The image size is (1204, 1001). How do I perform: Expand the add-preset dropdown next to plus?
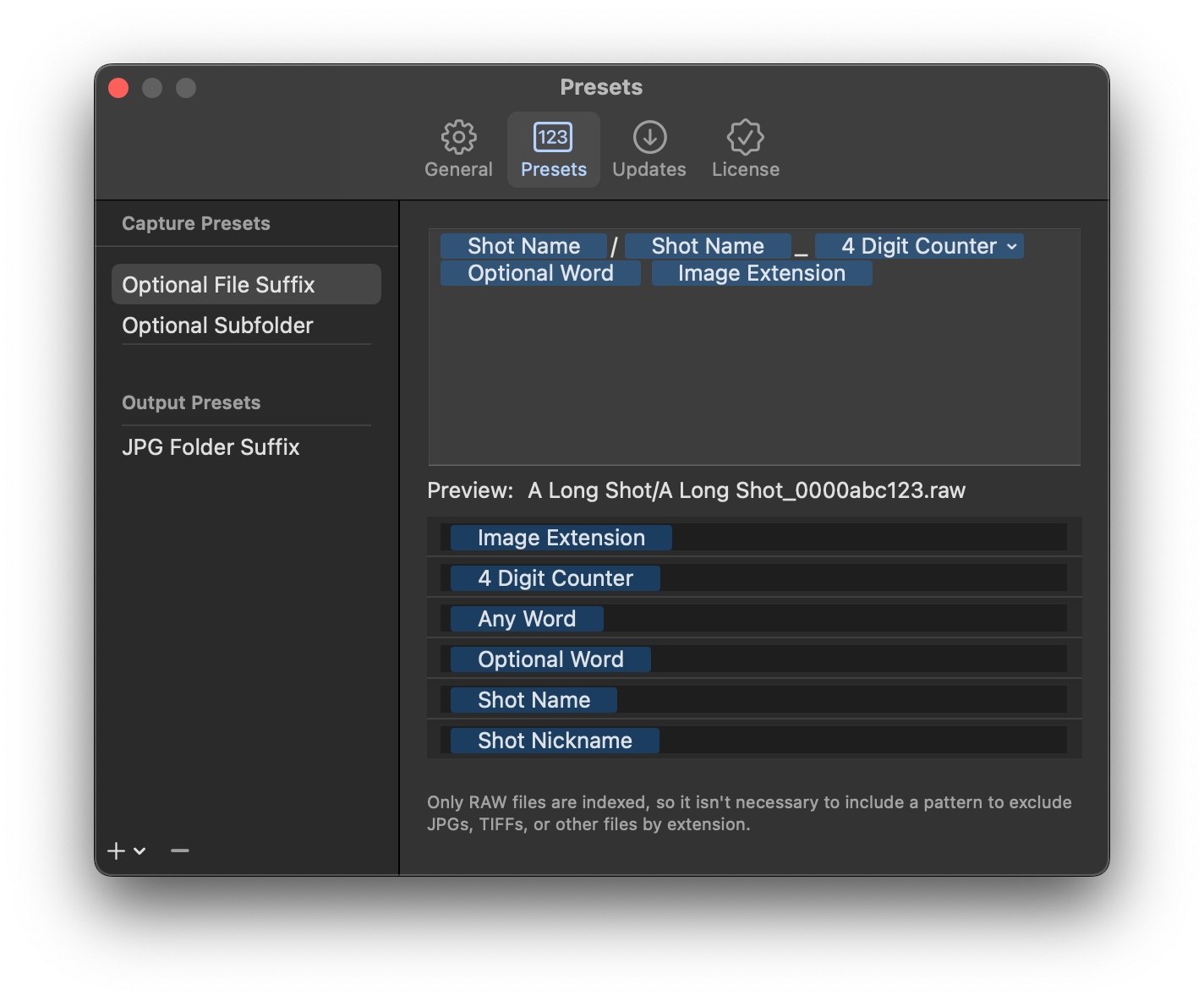(x=140, y=851)
